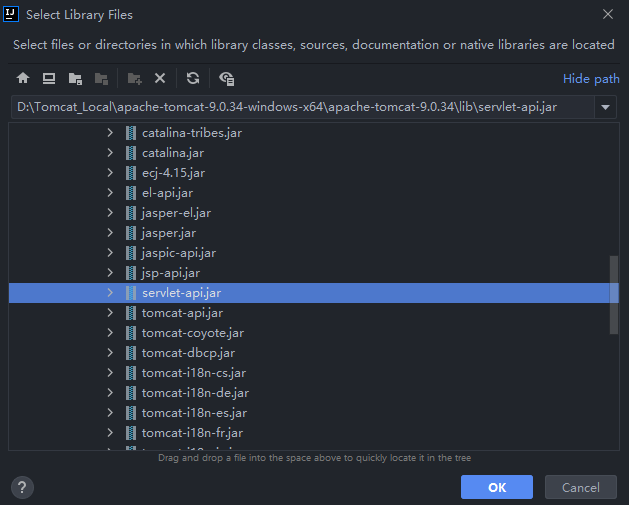Click the jar icon beside jsp-api.jar
This screenshot has width=629, height=505.
click(x=131, y=273)
